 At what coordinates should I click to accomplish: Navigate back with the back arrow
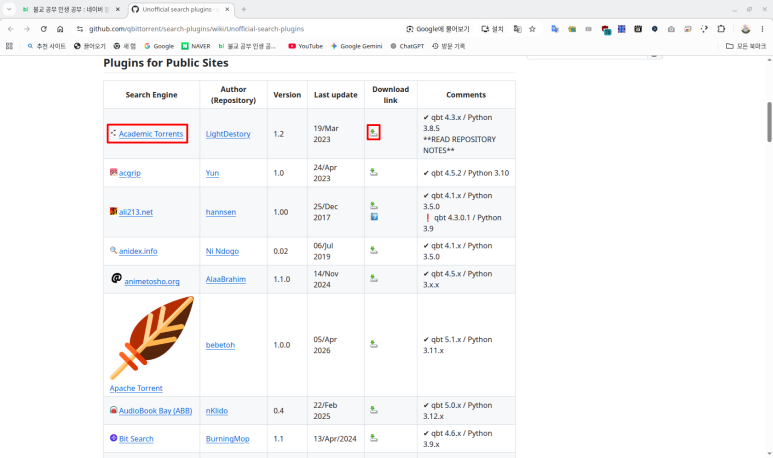(x=11, y=29)
